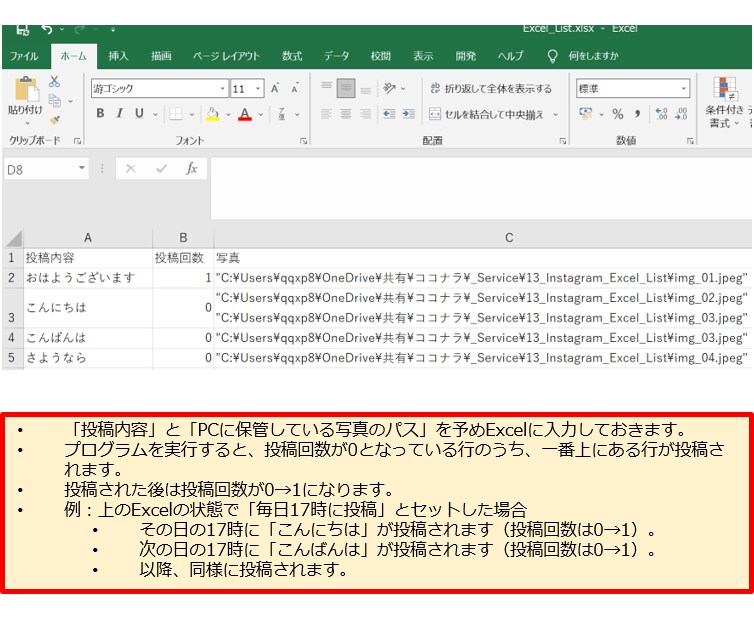The image size is (754, 625).
Task: Click the Cut scissors icon
Action: 54,82
